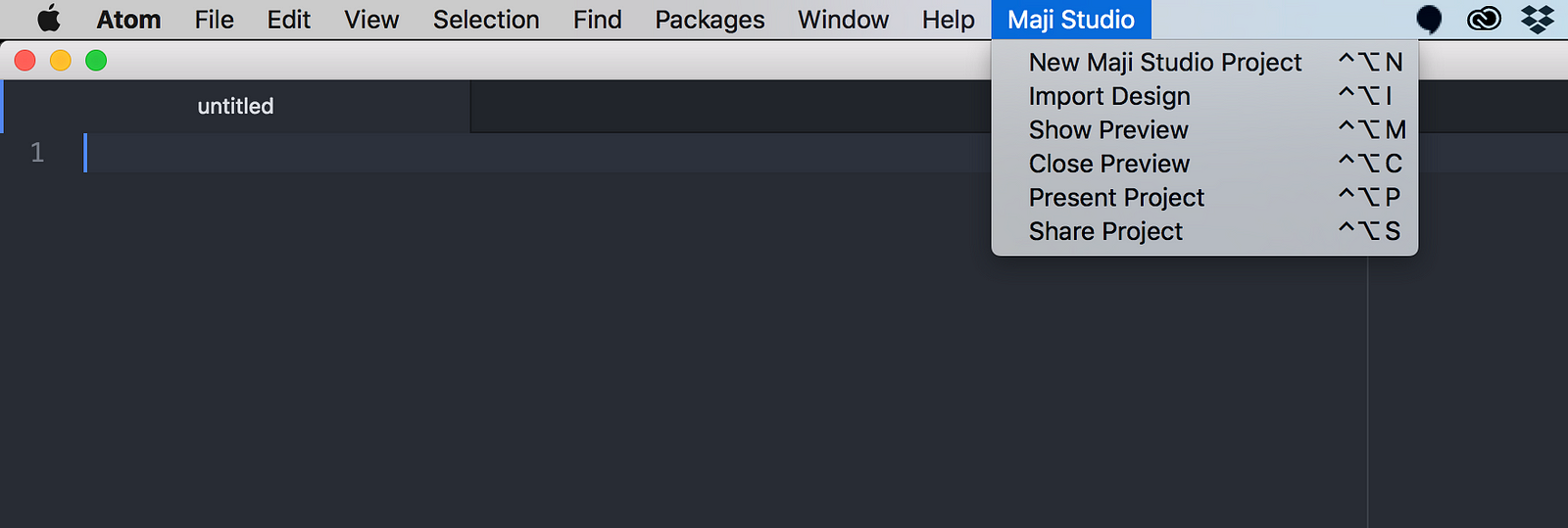Open the Apple menu icon

49,19
